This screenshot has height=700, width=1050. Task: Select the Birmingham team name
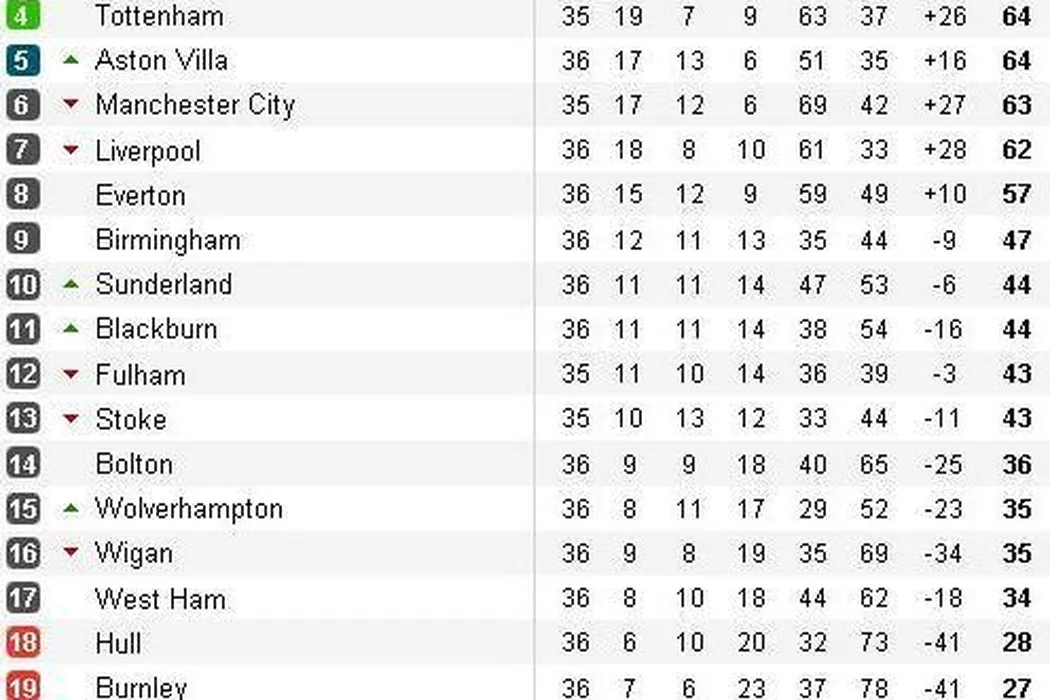pyautogui.click(x=167, y=240)
